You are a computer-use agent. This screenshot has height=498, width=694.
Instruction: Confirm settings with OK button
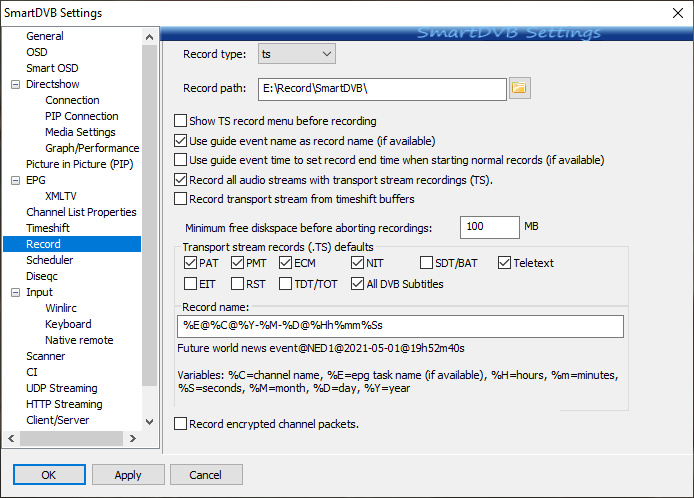[49, 475]
